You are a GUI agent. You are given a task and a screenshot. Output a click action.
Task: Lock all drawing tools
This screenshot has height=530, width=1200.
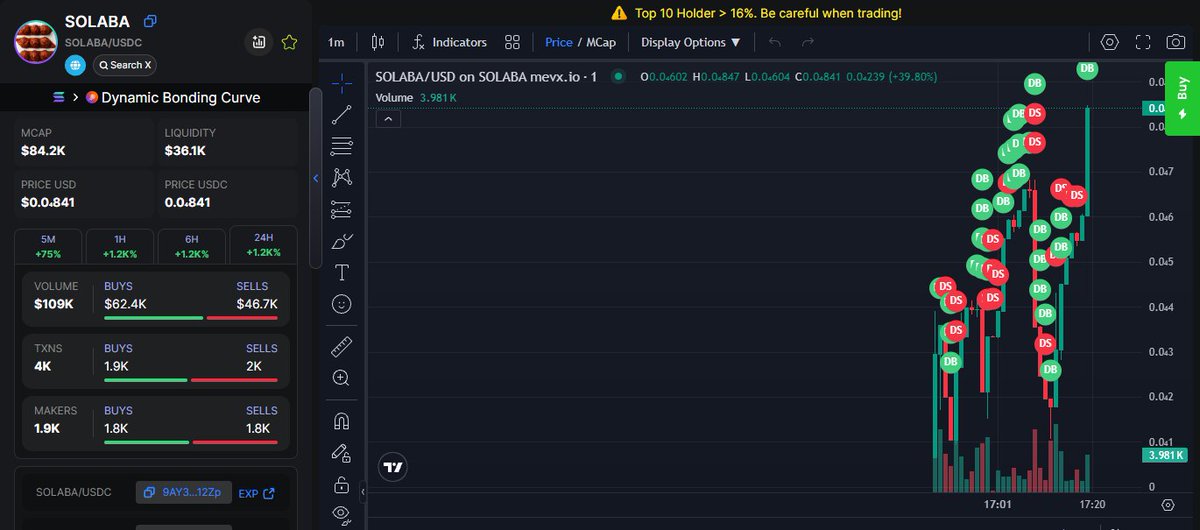(x=341, y=485)
